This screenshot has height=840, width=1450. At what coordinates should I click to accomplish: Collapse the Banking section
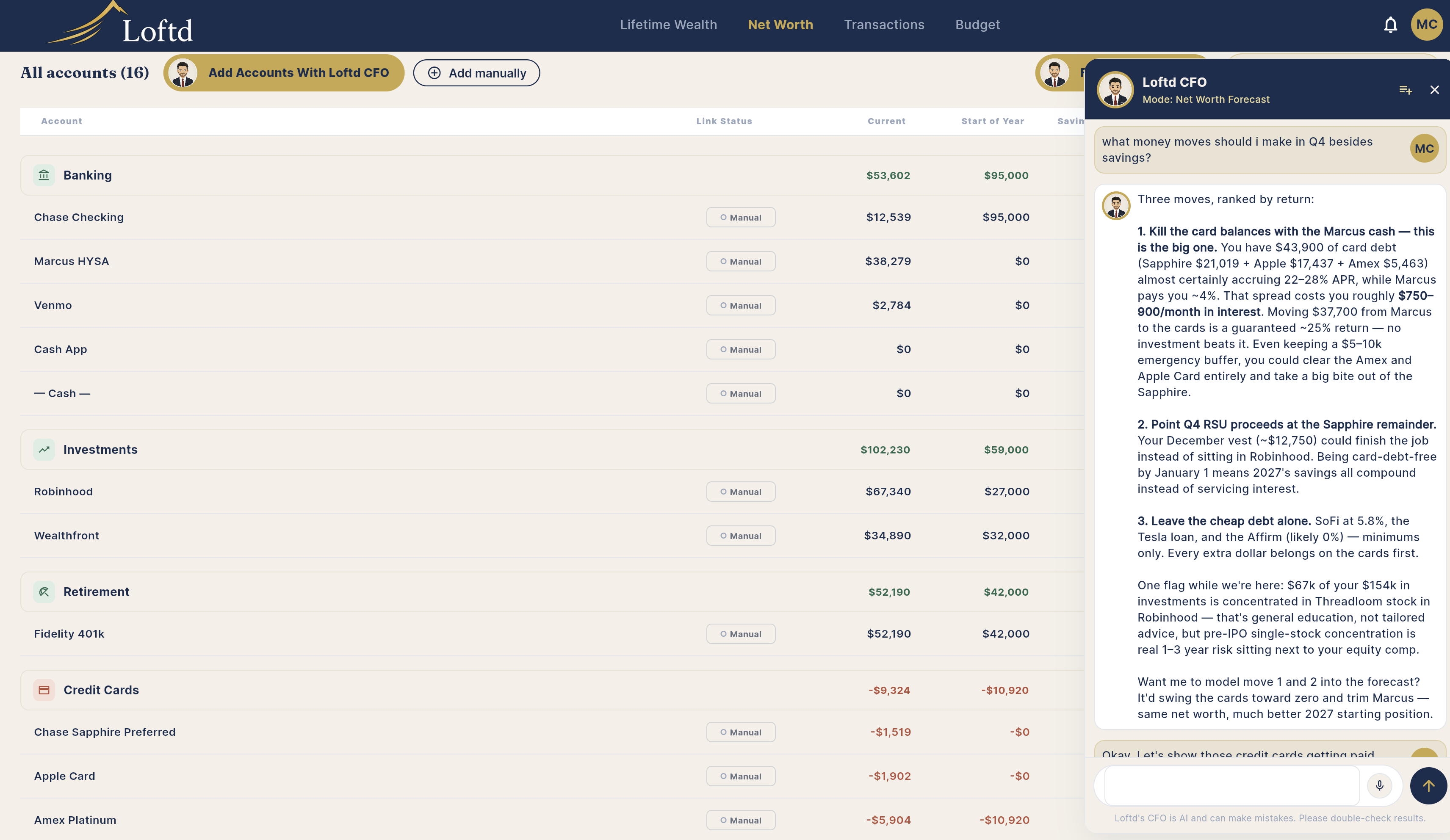pos(552,175)
